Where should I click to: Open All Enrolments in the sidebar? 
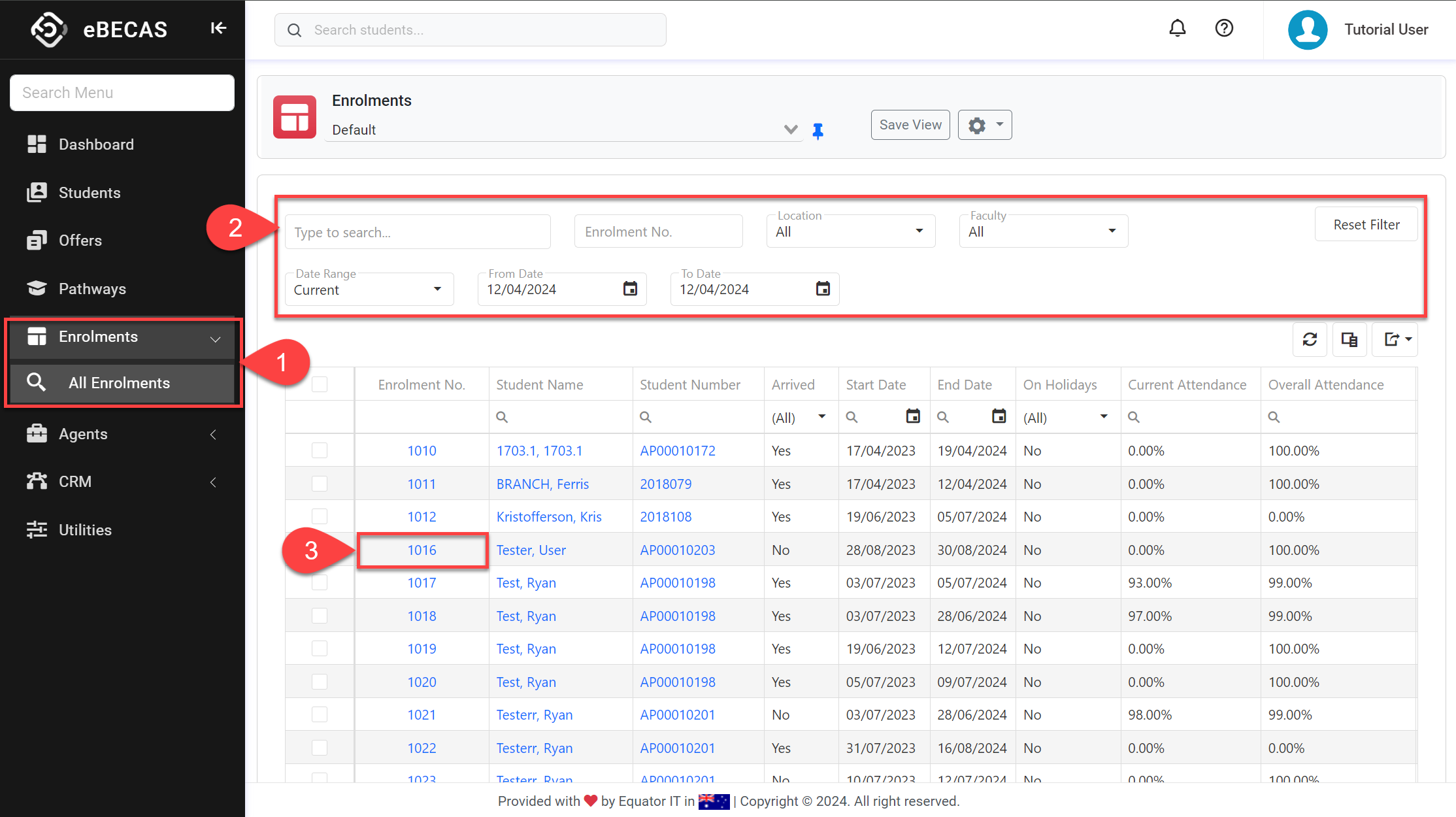[x=122, y=383]
